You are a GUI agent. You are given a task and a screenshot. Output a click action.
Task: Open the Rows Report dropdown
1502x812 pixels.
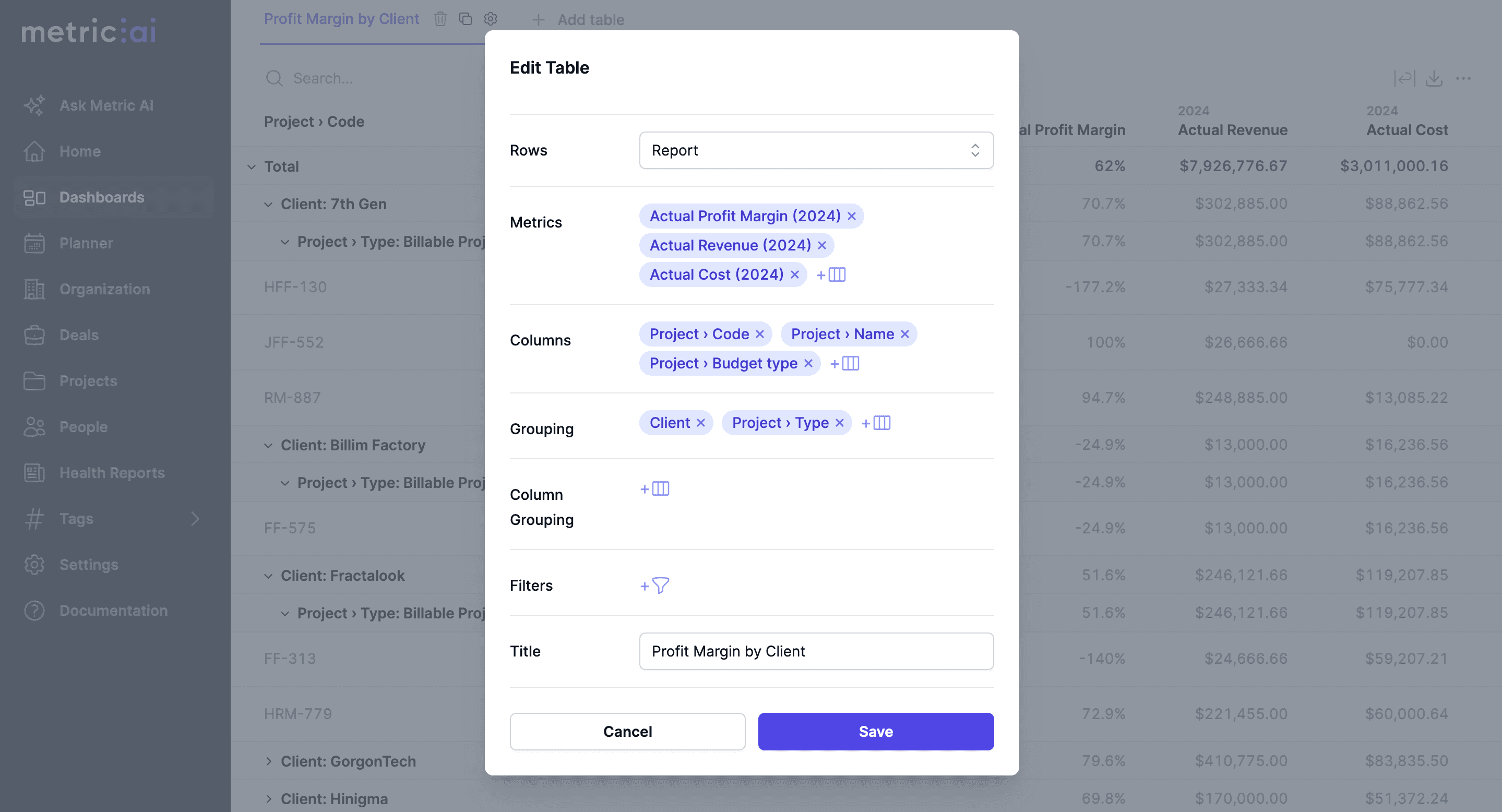point(816,150)
